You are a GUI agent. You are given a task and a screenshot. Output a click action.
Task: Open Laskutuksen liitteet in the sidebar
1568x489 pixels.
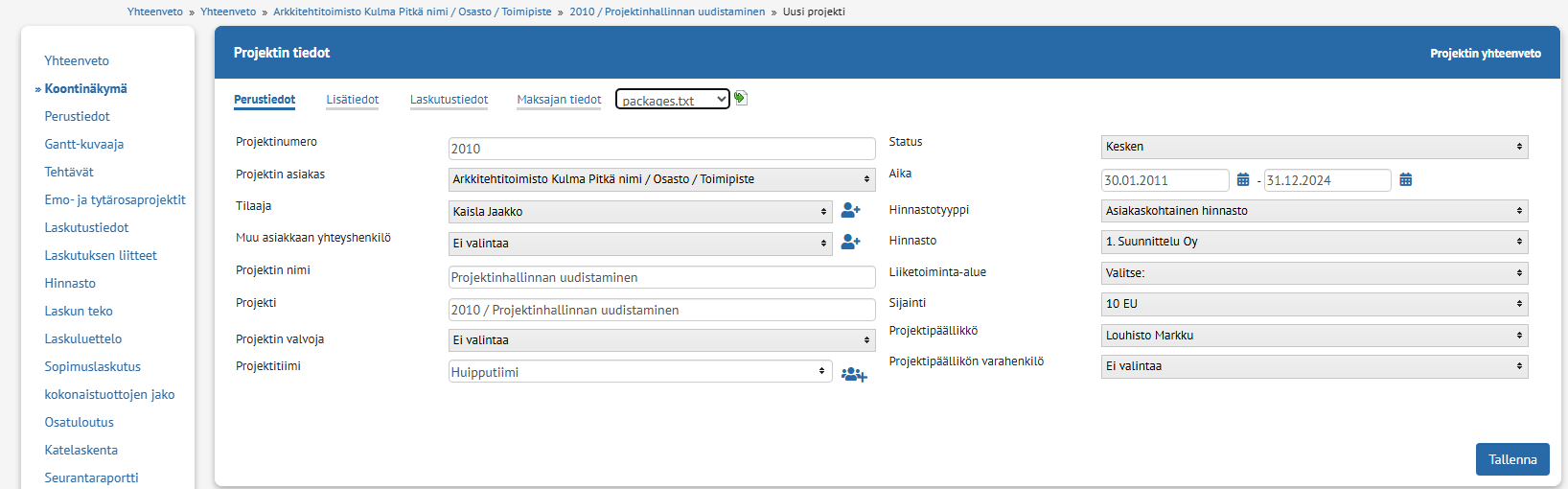pyautogui.click(x=101, y=255)
